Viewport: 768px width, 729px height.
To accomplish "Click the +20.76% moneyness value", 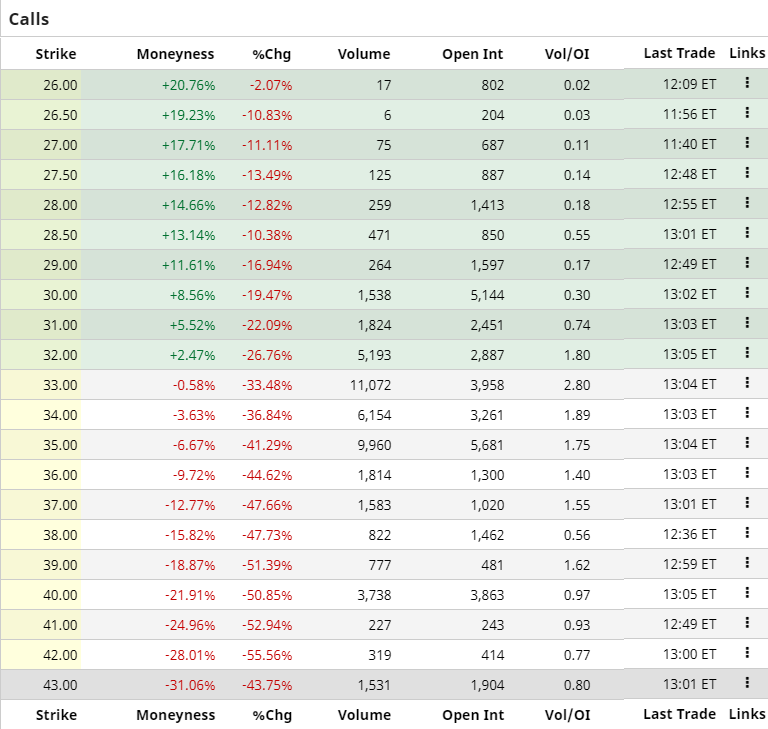I will 189,85.
